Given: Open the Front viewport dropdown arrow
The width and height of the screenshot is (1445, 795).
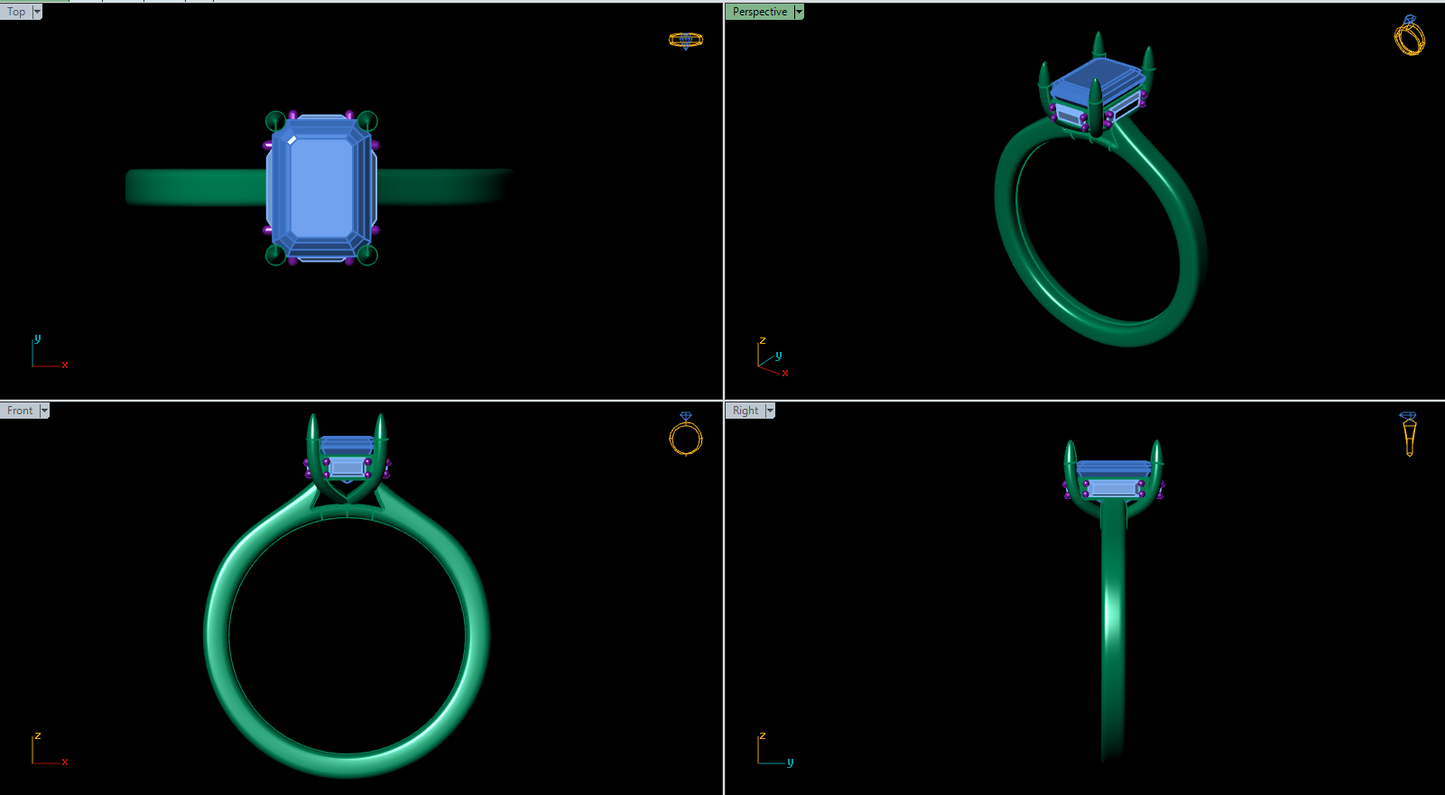Looking at the screenshot, I should [44, 411].
